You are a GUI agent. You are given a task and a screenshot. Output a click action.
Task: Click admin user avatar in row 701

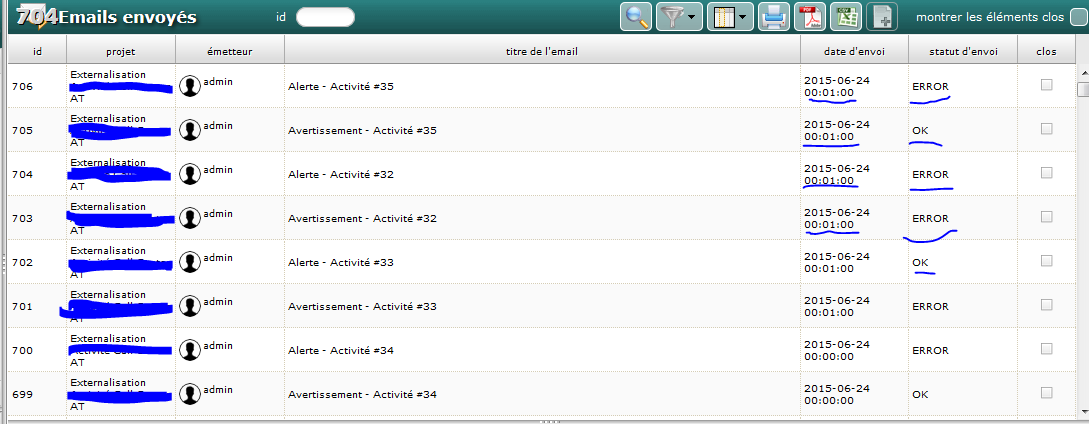[x=190, y=306]
